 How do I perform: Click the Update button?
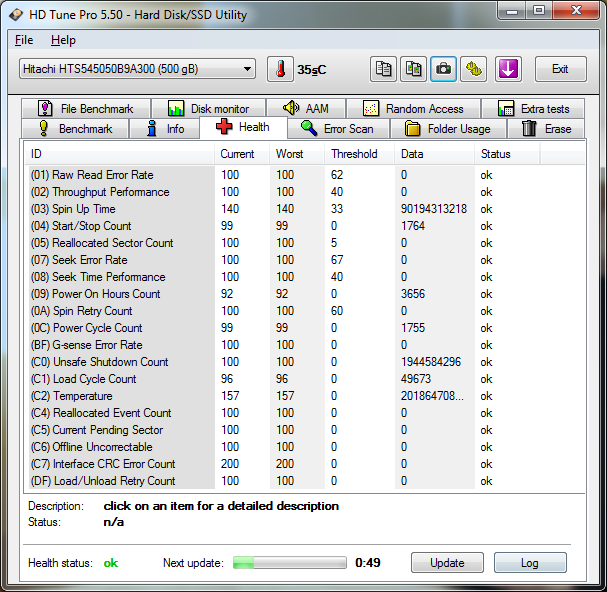tap(447, 563)
